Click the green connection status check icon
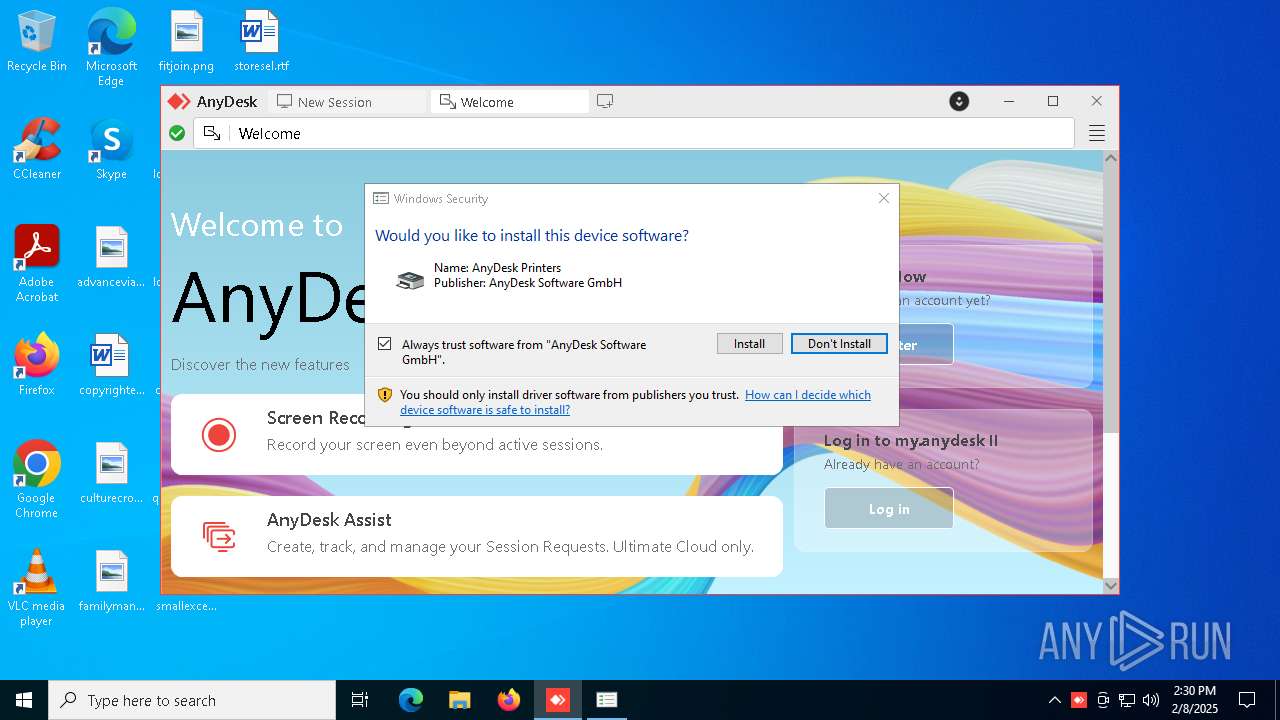 [177, 133]
